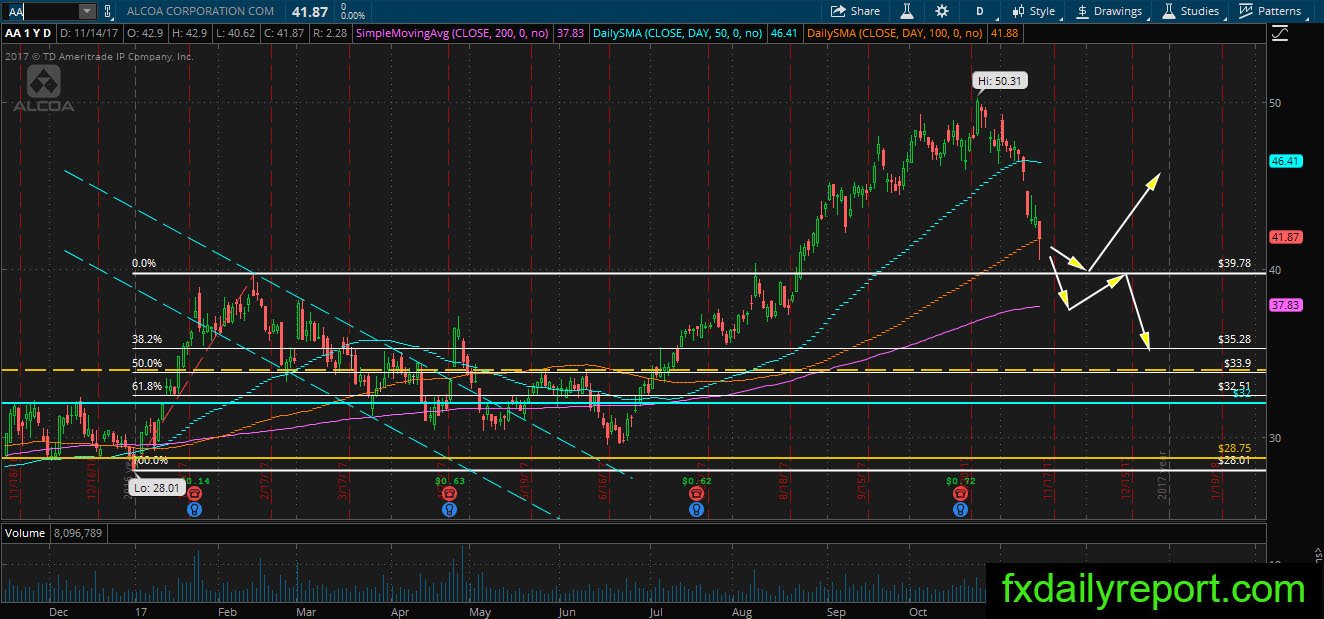The image size is (1324, 619).
Task: Click the chart scale toggle icon at right
Action: pos(1281,33)
